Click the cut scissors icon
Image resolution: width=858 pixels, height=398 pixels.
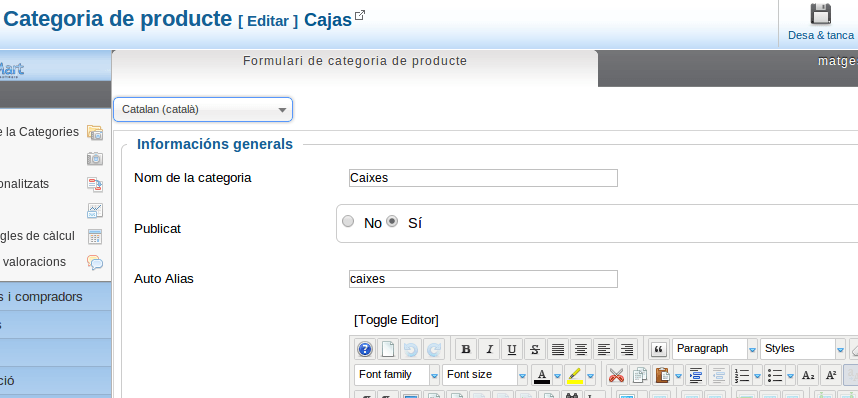coord(617,375)
